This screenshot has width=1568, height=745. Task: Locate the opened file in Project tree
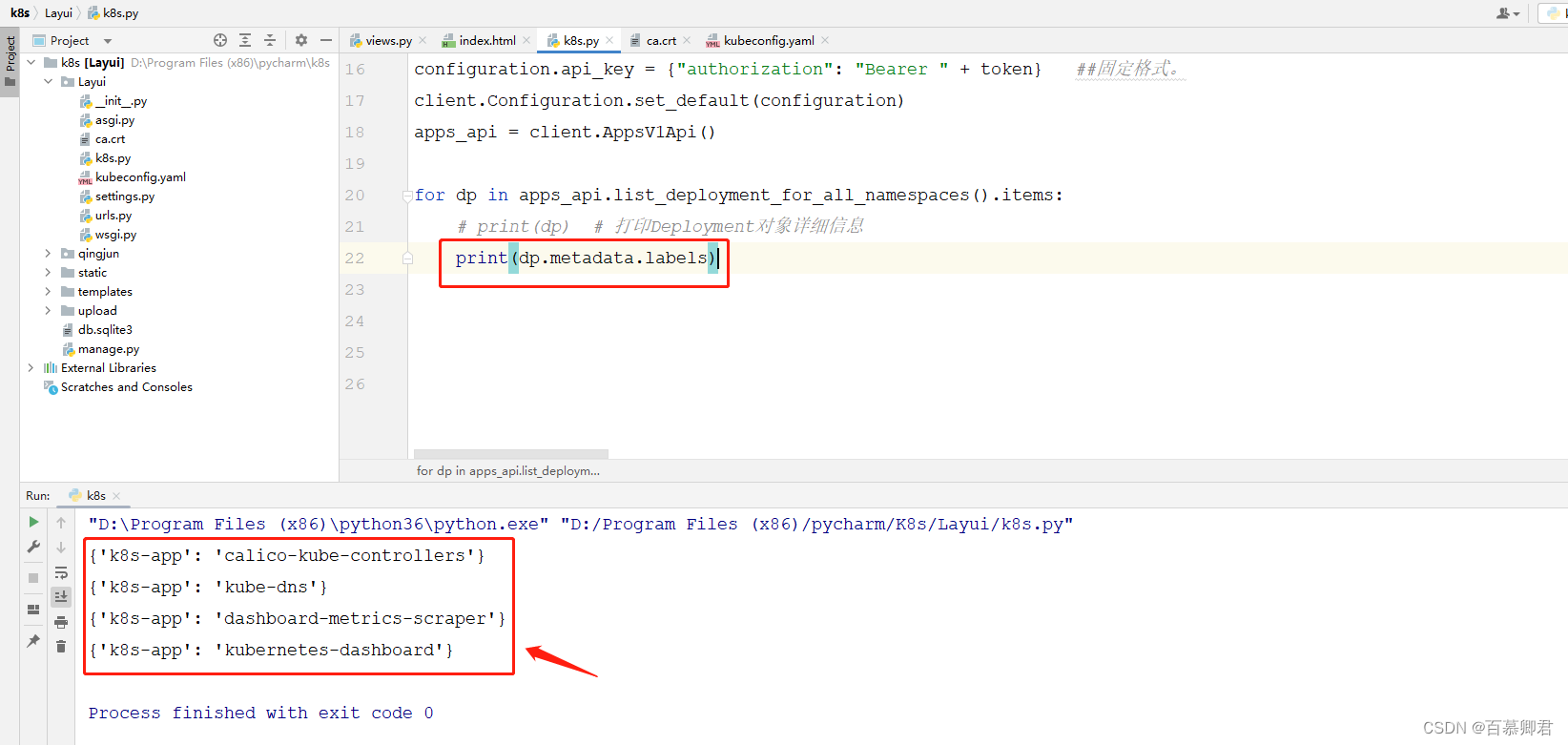[x=220, y=40]
